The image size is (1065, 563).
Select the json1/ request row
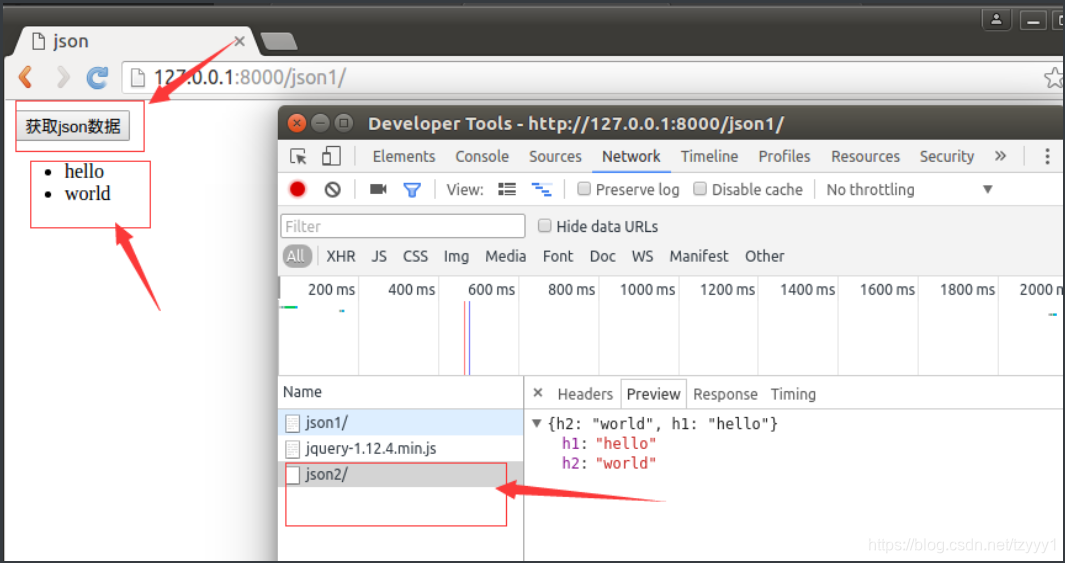[401, 422]
